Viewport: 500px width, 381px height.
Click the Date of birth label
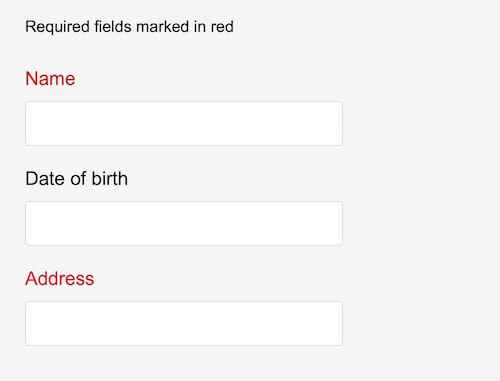(77, 179)
